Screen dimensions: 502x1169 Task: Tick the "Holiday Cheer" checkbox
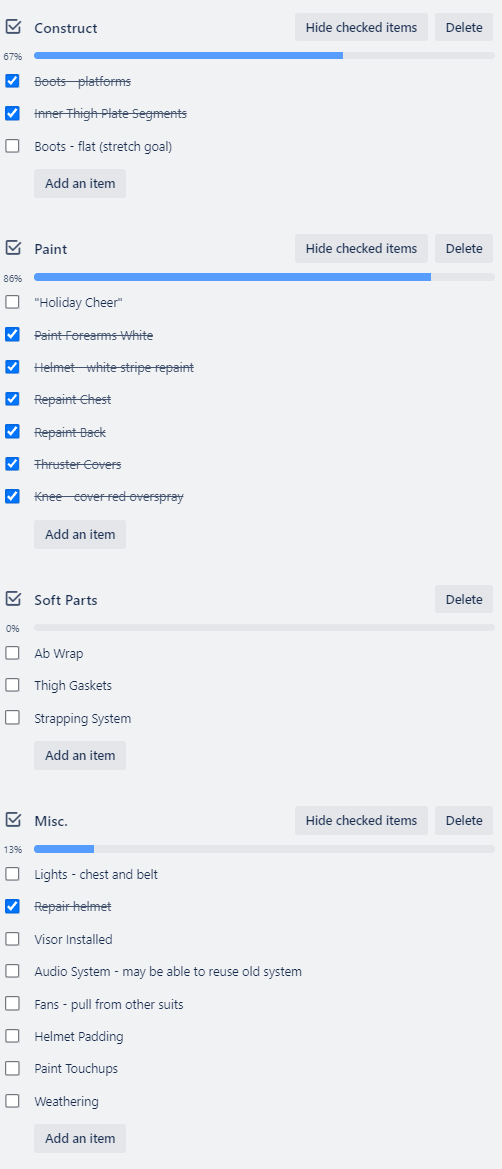12,302
